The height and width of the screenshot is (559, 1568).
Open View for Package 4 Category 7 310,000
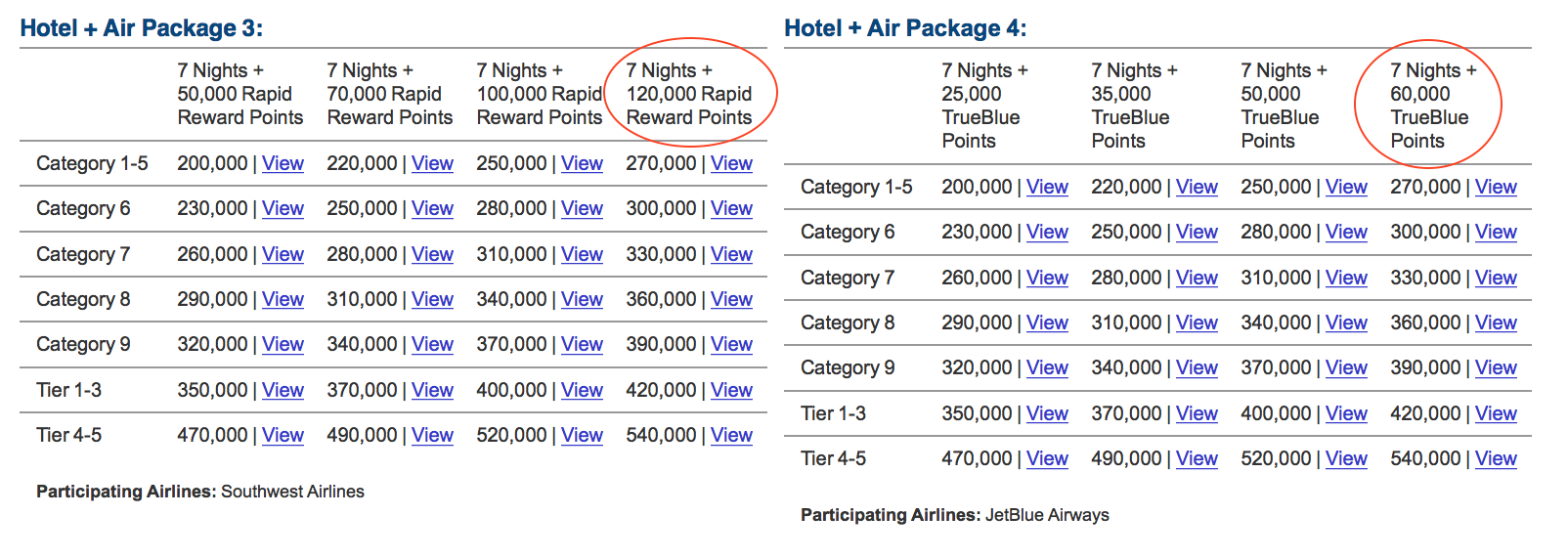tap(1346, 278)
